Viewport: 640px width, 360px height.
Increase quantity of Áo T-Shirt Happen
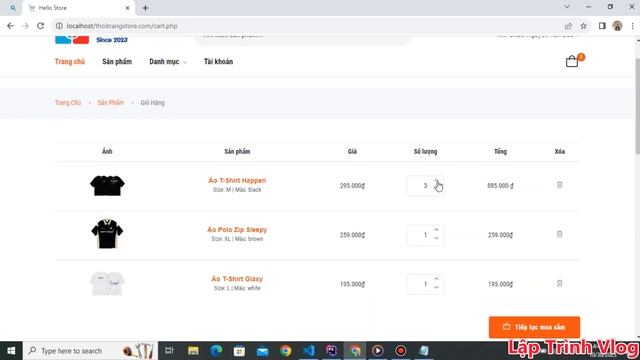point(436,181)
